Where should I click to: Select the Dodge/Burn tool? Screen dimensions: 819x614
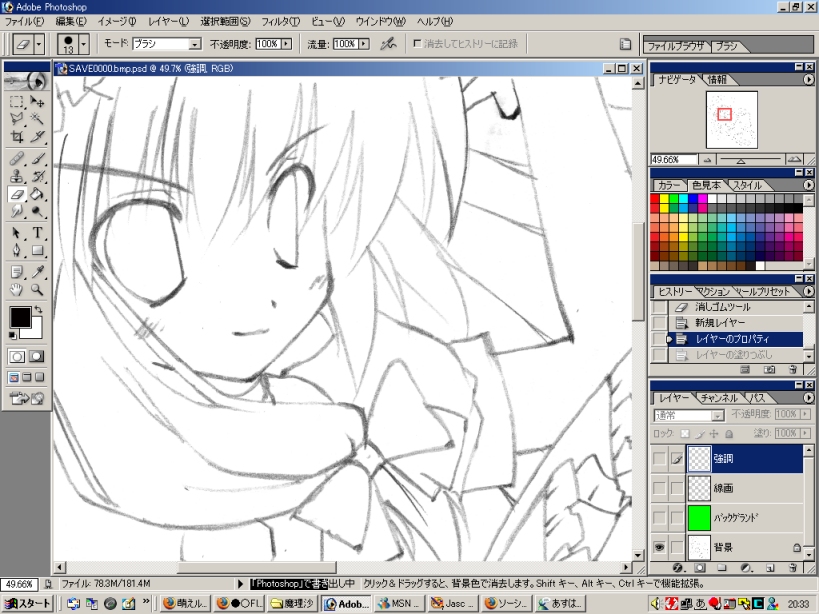[x=37, y=211]
